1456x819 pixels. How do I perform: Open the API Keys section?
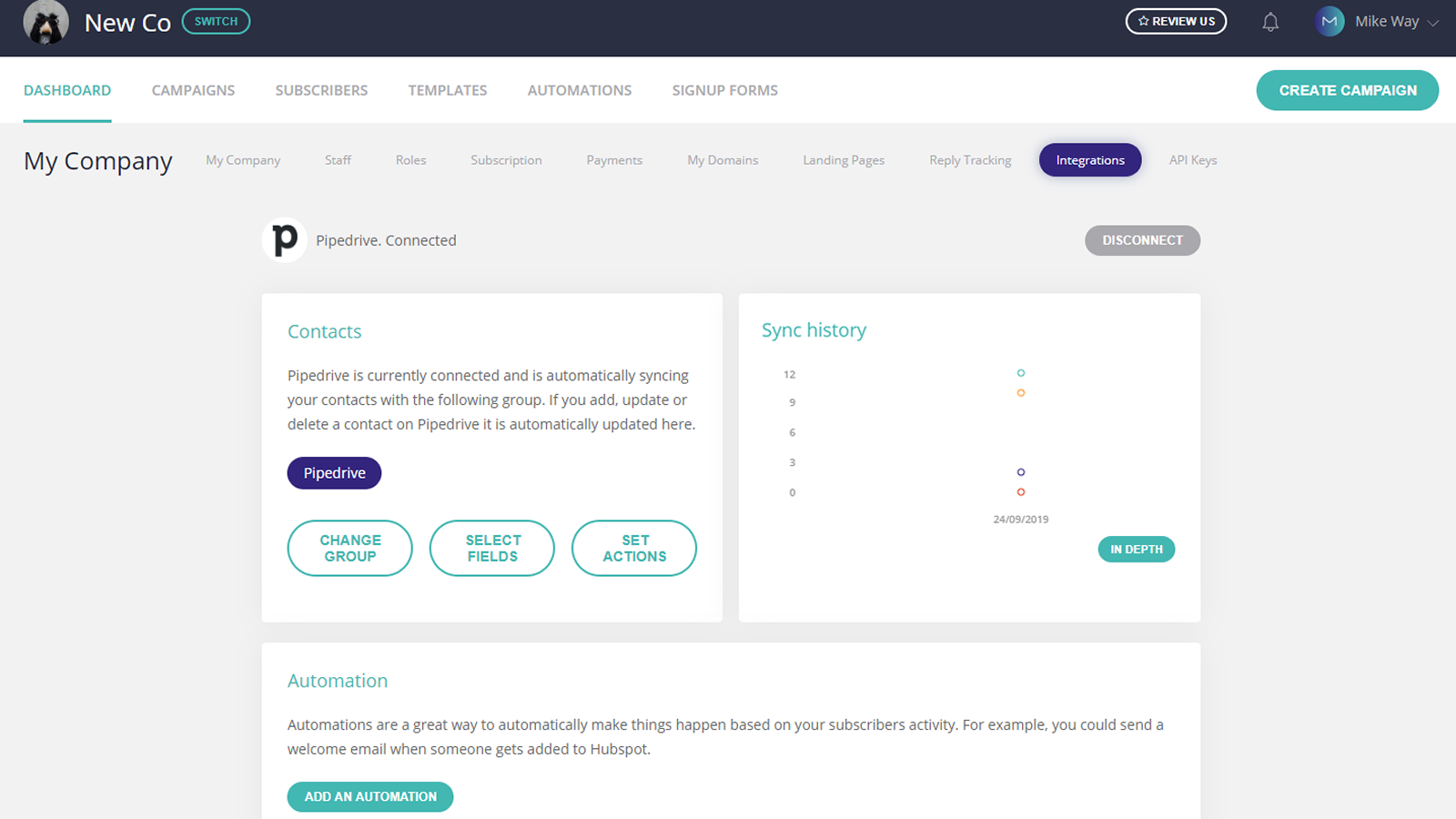point(1193,160)
